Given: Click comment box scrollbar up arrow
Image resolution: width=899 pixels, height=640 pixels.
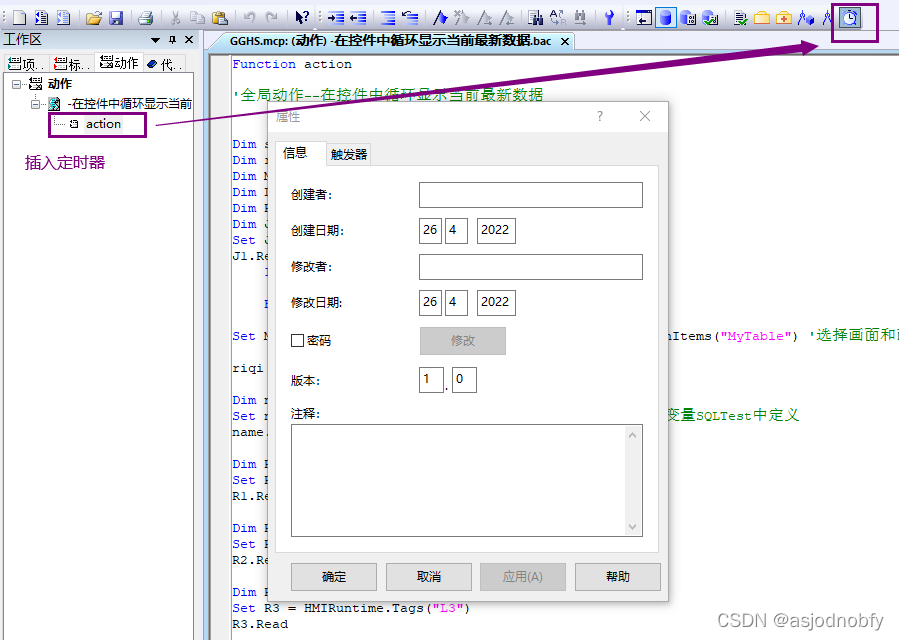Looking at the screenshot, I should [632, 435].
